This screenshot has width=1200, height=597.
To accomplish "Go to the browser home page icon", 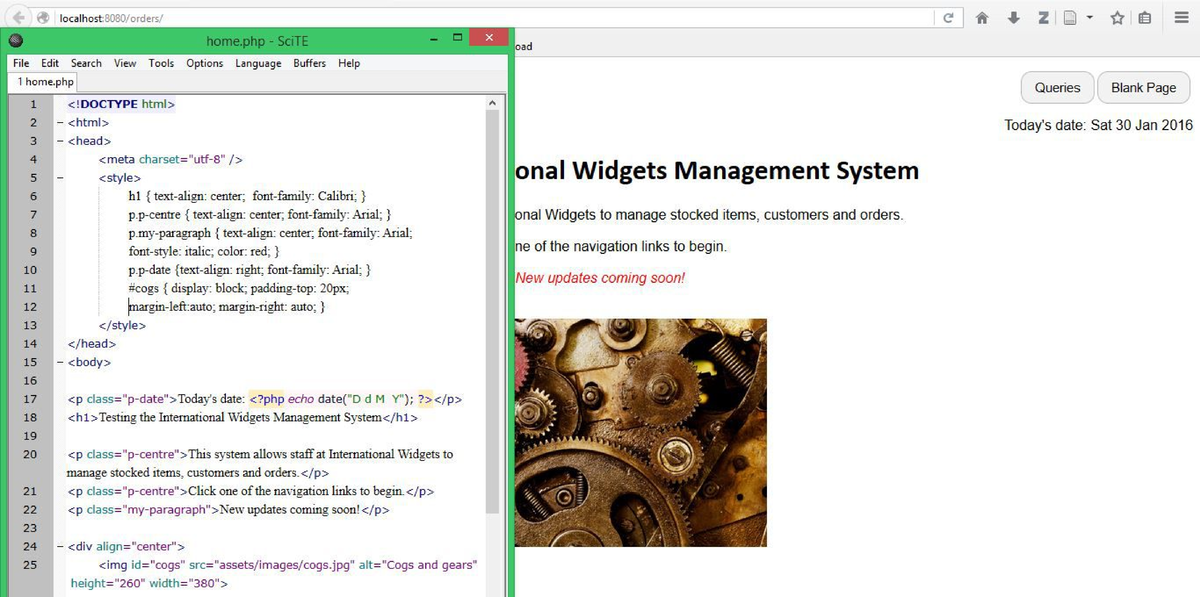I will [982, 18].
